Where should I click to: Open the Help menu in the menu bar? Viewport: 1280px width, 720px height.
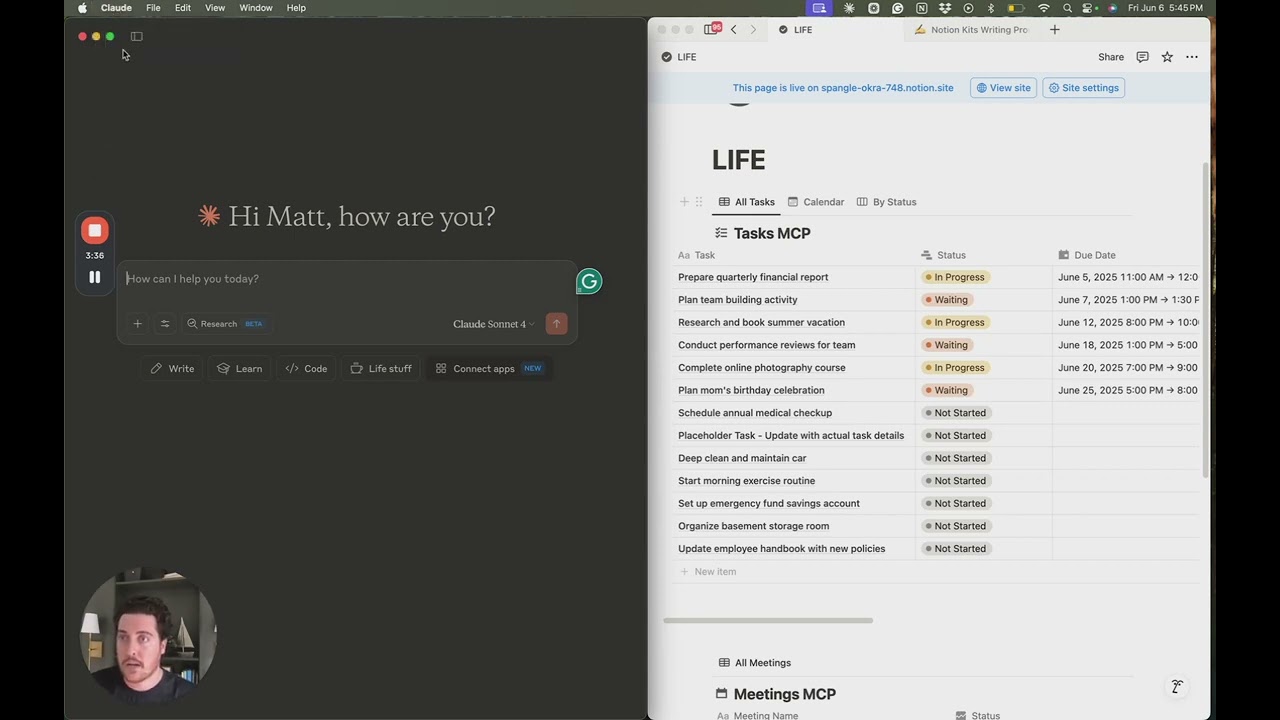tap(296, 8)
